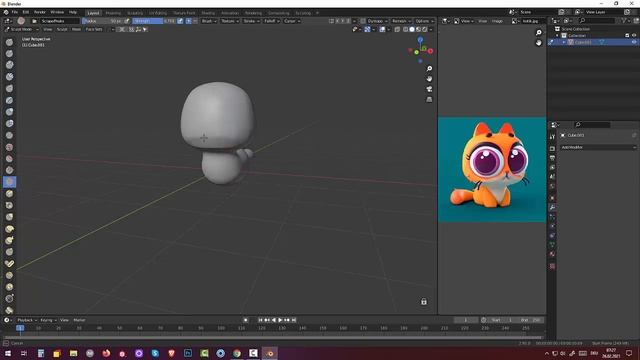This screenshot has width=640, height=360.
Task: Switch to the Sculpting workspace tab
Action: (x=135, y=13)
